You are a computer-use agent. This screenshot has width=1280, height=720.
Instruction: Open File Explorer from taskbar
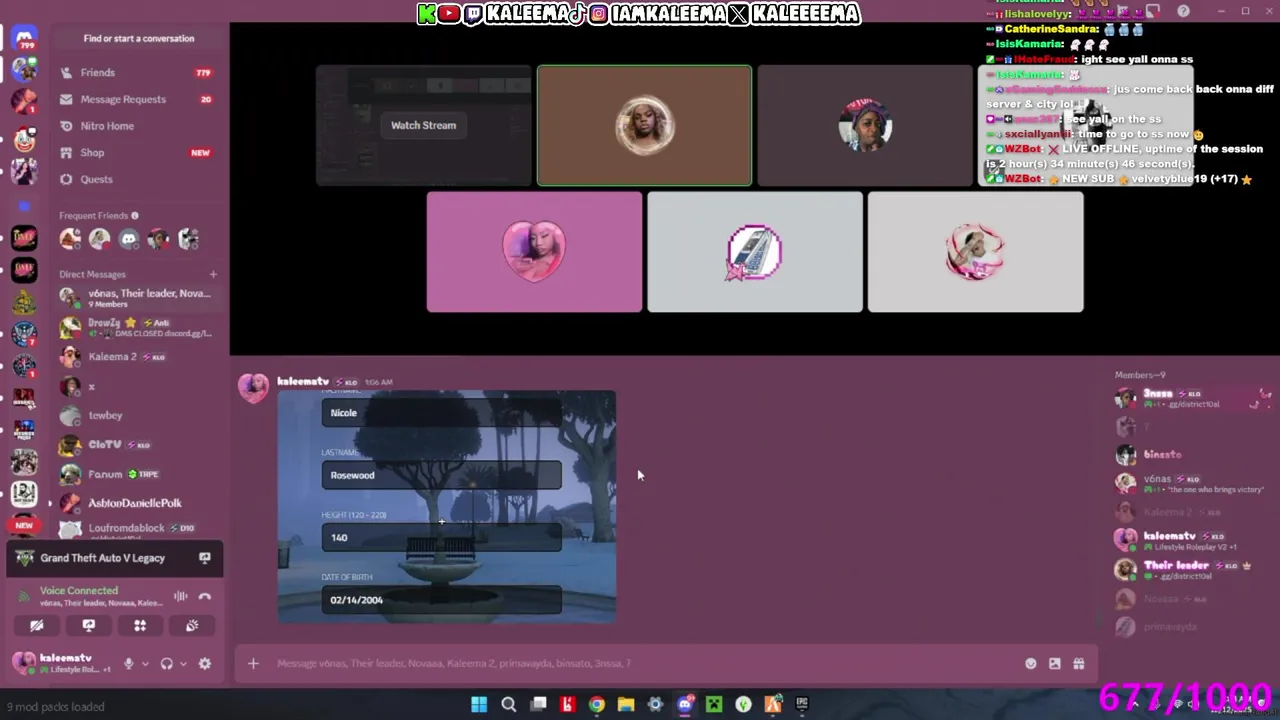[x=626, y=705]
